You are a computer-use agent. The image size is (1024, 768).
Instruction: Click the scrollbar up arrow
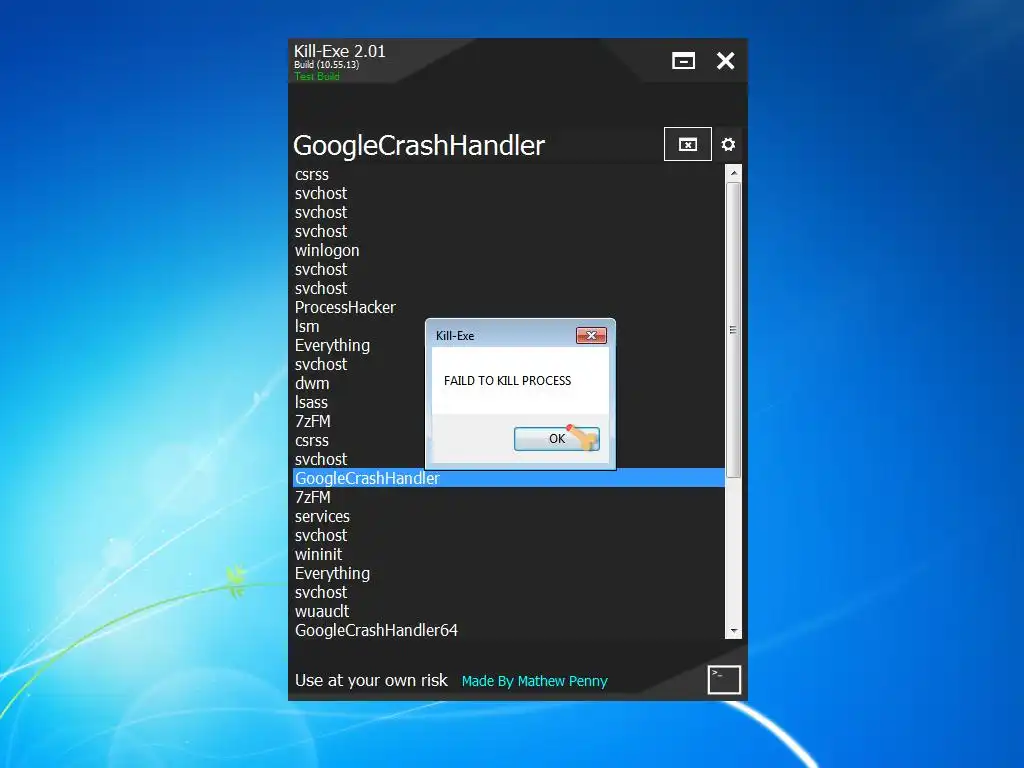point(734,173)
